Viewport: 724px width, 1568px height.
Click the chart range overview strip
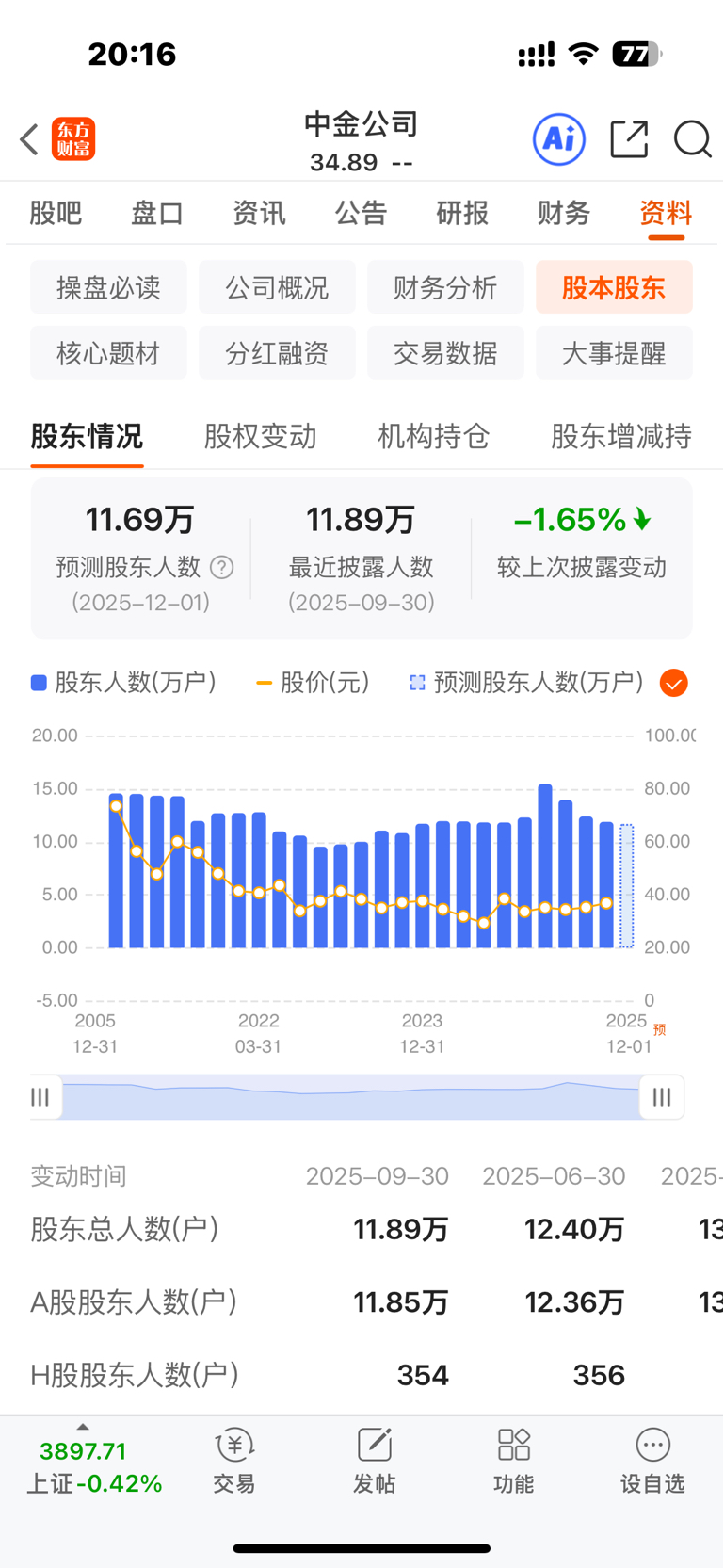tap(351, 1097)
